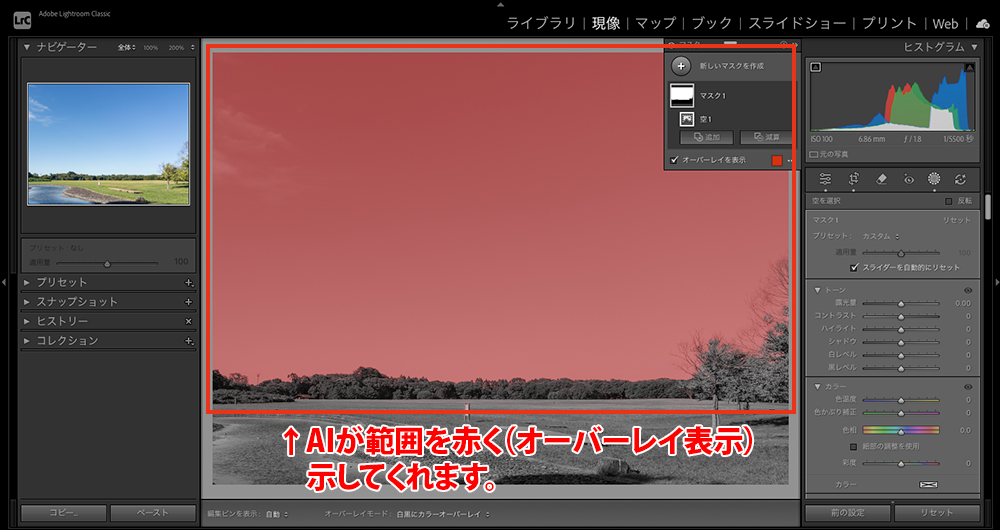The width and height of the screenshot is (1000, 530).
Task: Toggle the 元の写真 checkbox
Action: (x=814, y=154)
